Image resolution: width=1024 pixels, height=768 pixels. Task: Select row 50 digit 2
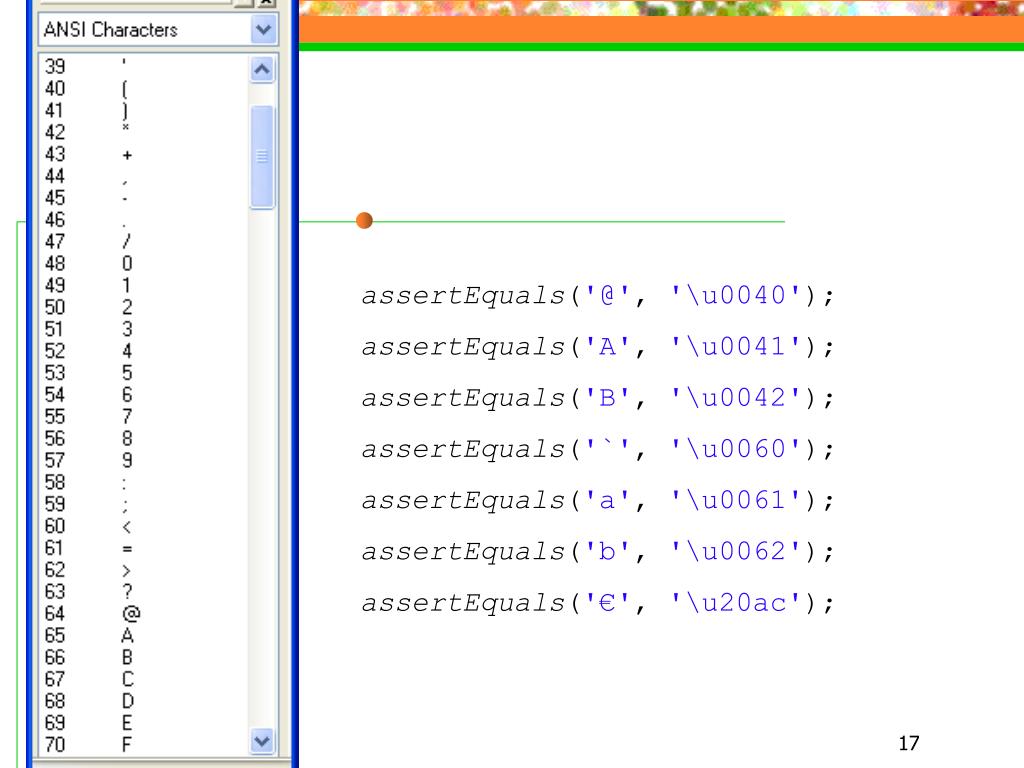tap(144, 308)
